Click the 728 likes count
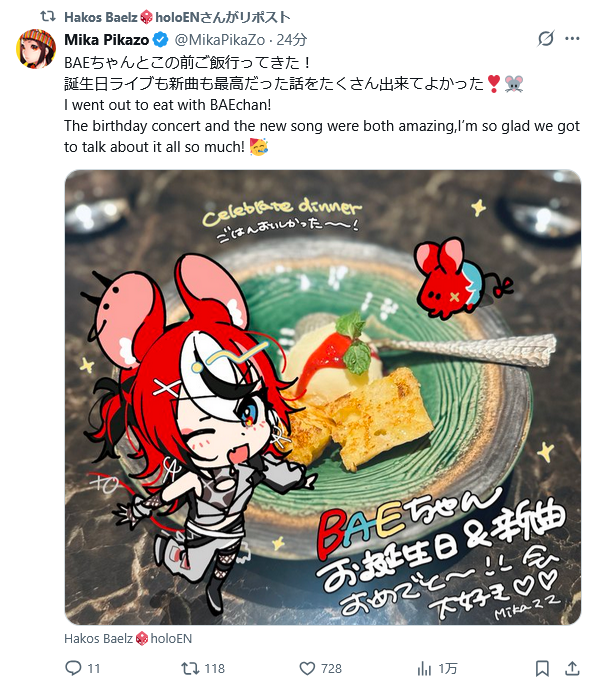This screenshot has height=690, width=598. point(331,669)
